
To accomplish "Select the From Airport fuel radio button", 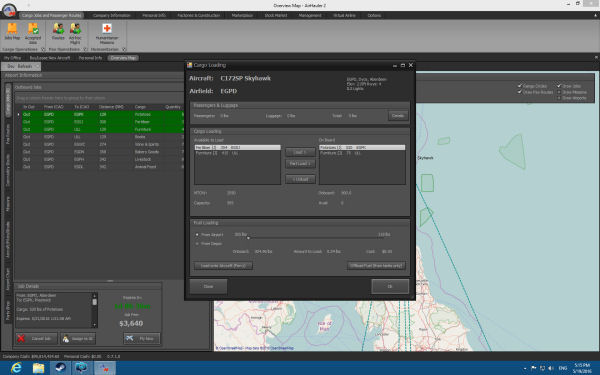I will pyautogui.click(x=197, y=234).
